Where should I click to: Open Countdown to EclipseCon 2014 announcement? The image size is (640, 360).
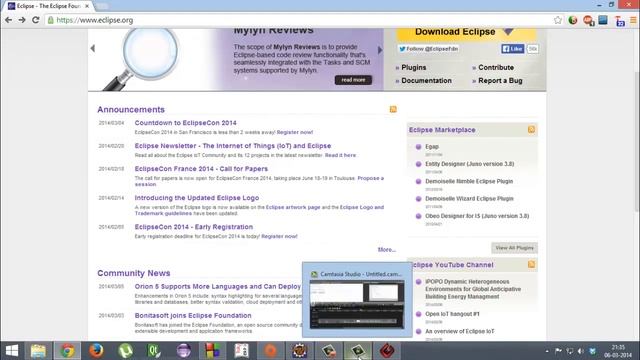[185, 123]
